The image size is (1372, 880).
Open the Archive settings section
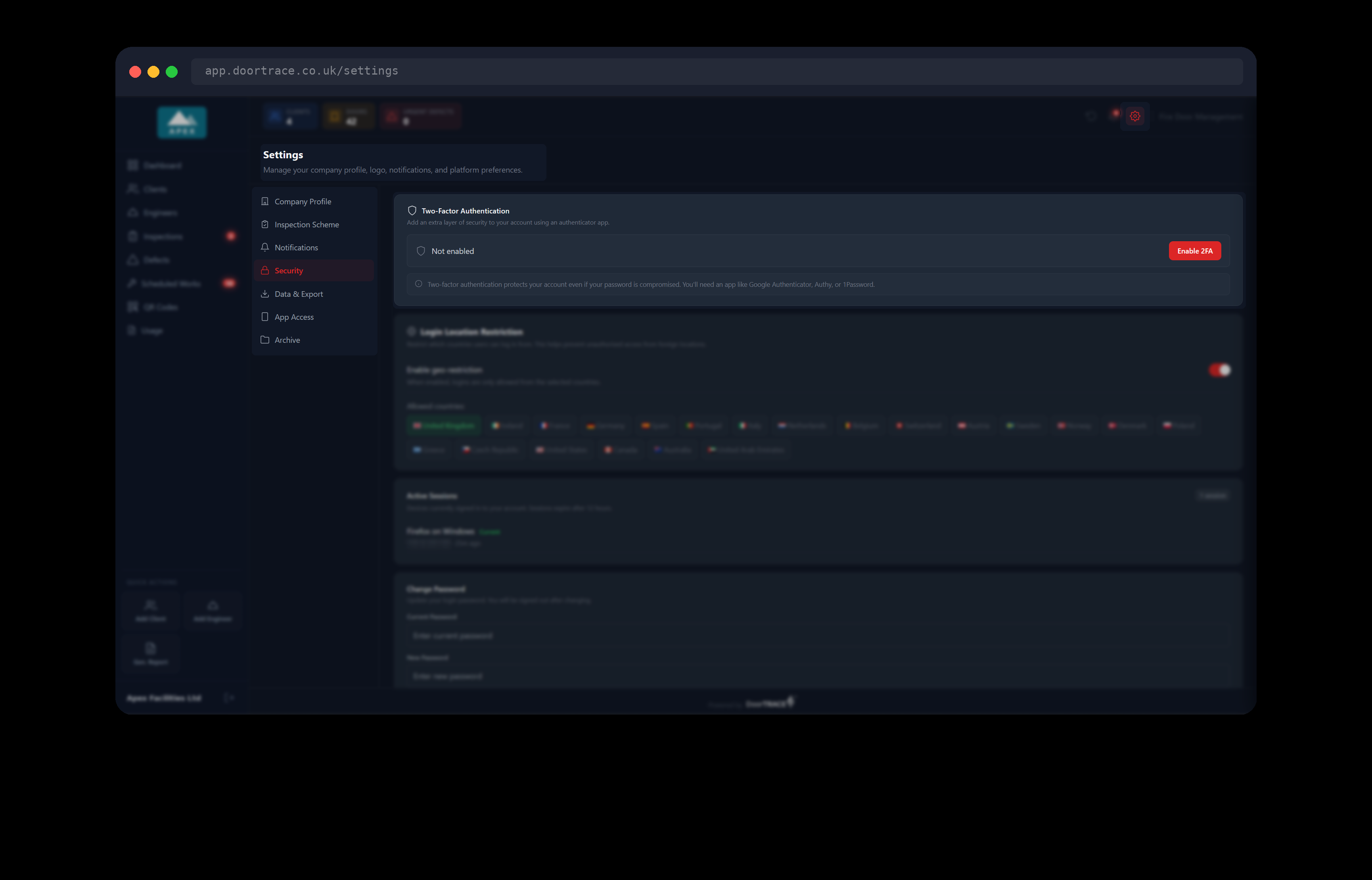[x=314, y=340]
